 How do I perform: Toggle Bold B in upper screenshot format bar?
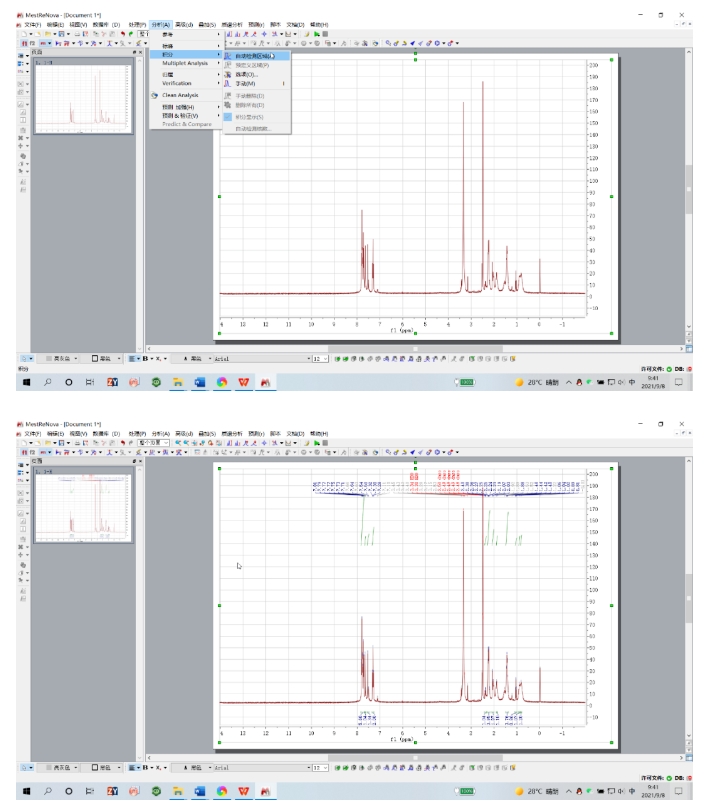coord(145,359)
